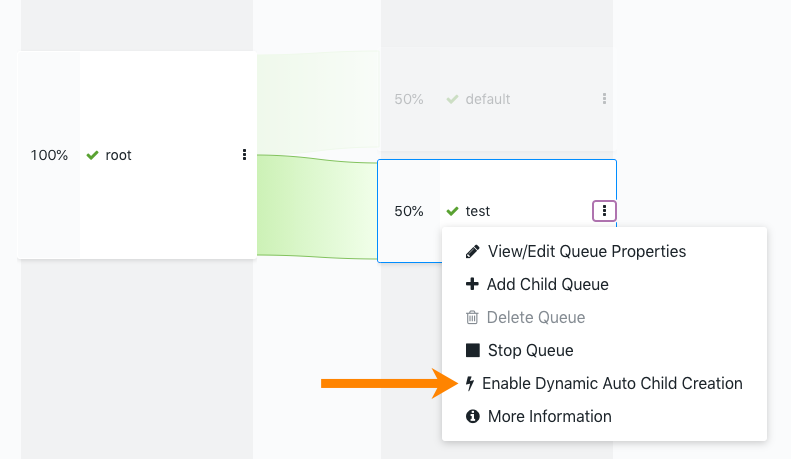Click the pencil icon beside View/Edit Queue Properties
Viewport: 791px width, 459px height.
(472, 251)
